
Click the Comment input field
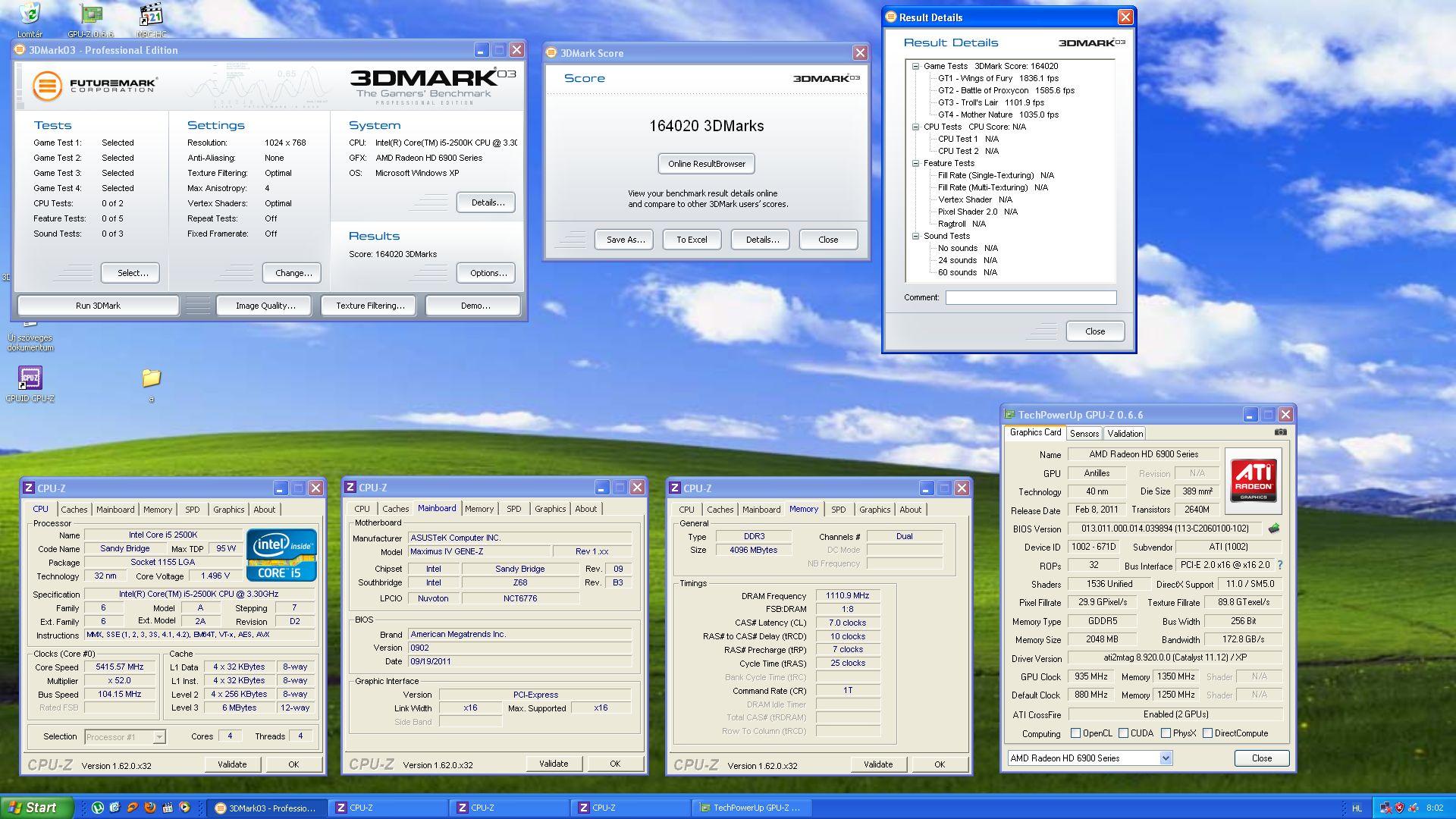(1030, 297)
